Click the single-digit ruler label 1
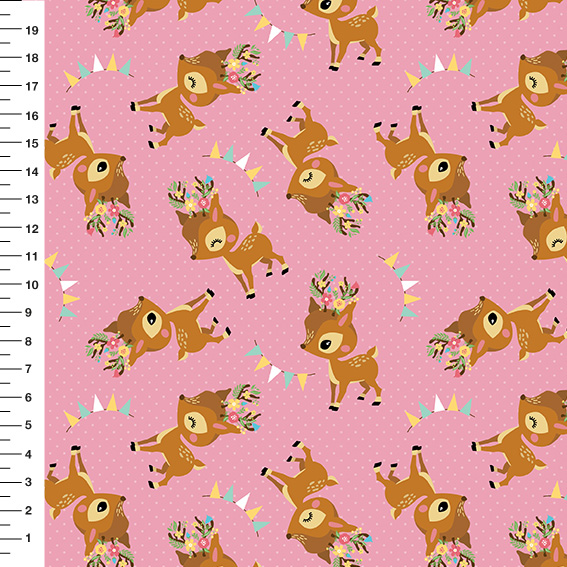567x567 pixels. click(x=29, y=538)
